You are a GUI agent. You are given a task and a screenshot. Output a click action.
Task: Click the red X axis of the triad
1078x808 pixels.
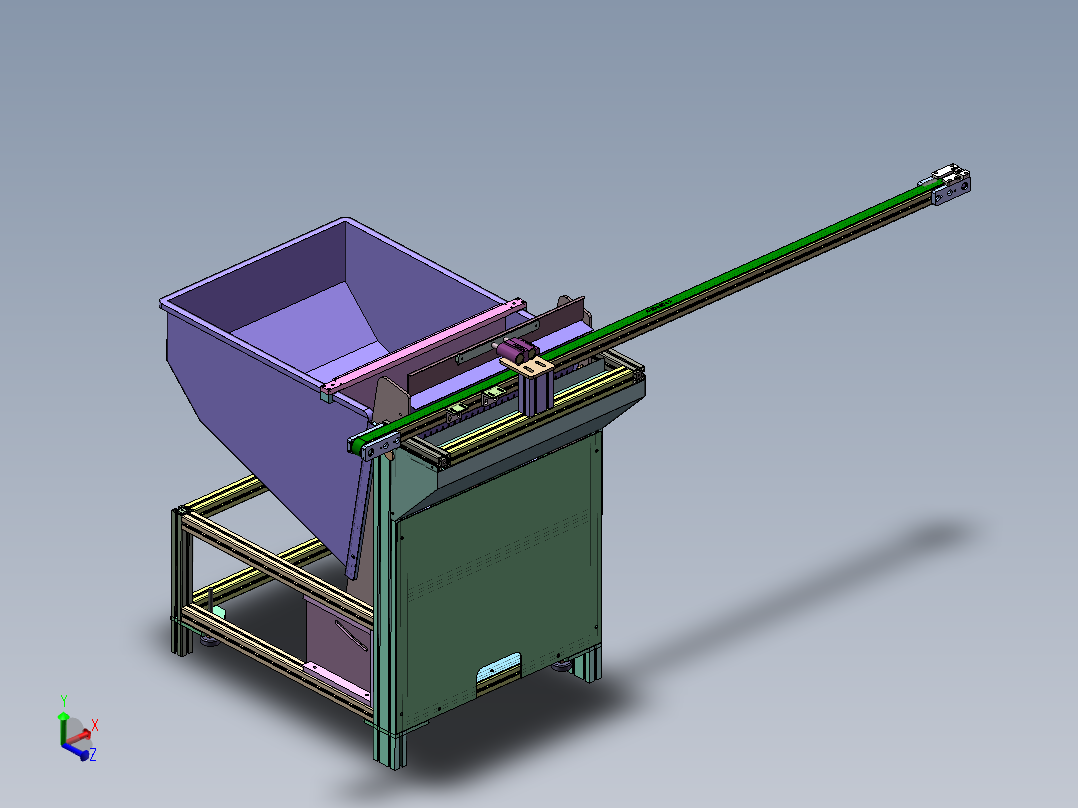pos(80,738)
